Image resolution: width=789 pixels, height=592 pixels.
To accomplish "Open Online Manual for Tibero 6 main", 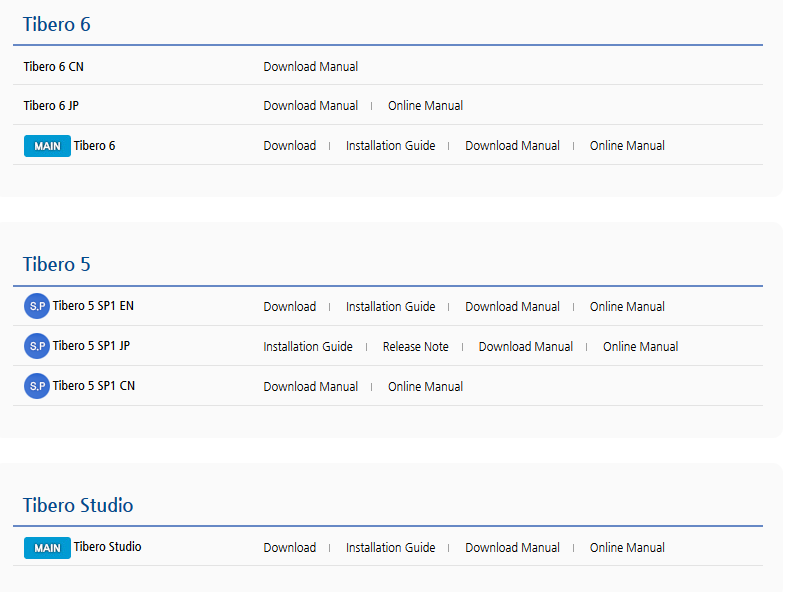I will (627, 145).
